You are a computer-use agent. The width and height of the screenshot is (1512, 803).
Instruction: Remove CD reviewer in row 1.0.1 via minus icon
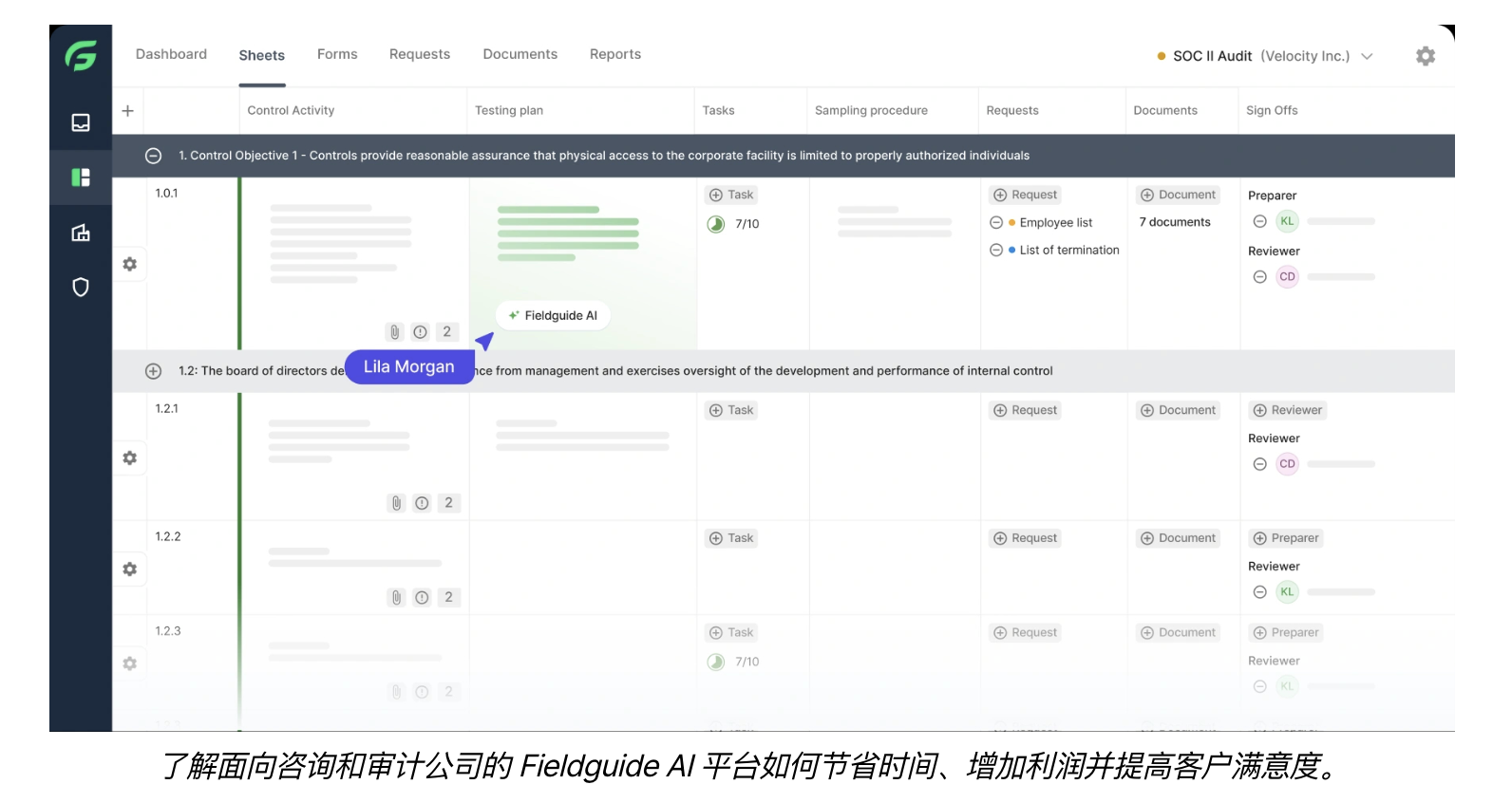(x=1259, y=277)
